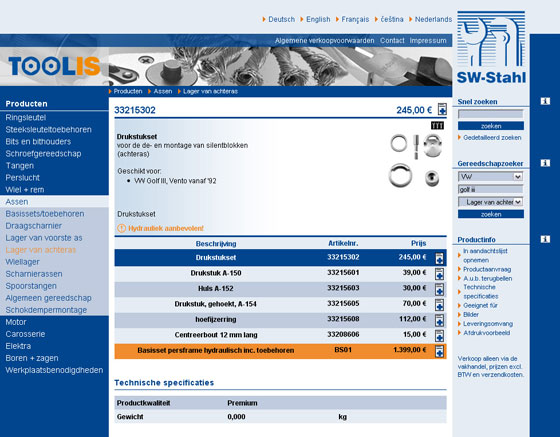Click zoeken button under Gereedschapzoeker
The width and height of the screenshot is (560, 437).
point(491,214)
